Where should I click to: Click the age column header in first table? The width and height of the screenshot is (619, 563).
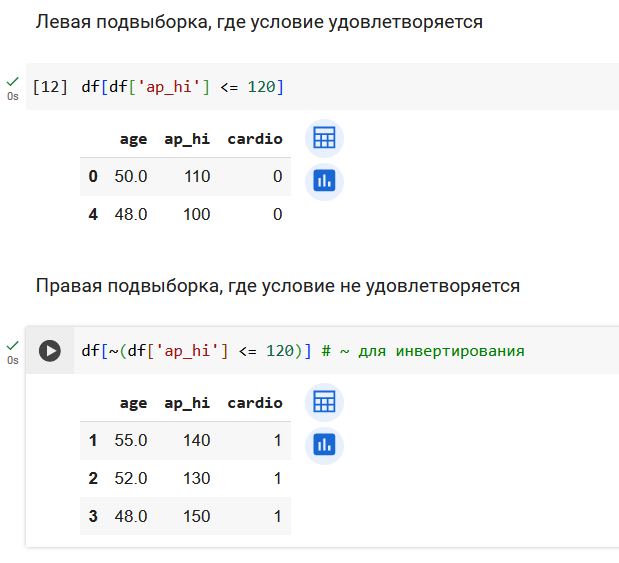click(133, 139)
